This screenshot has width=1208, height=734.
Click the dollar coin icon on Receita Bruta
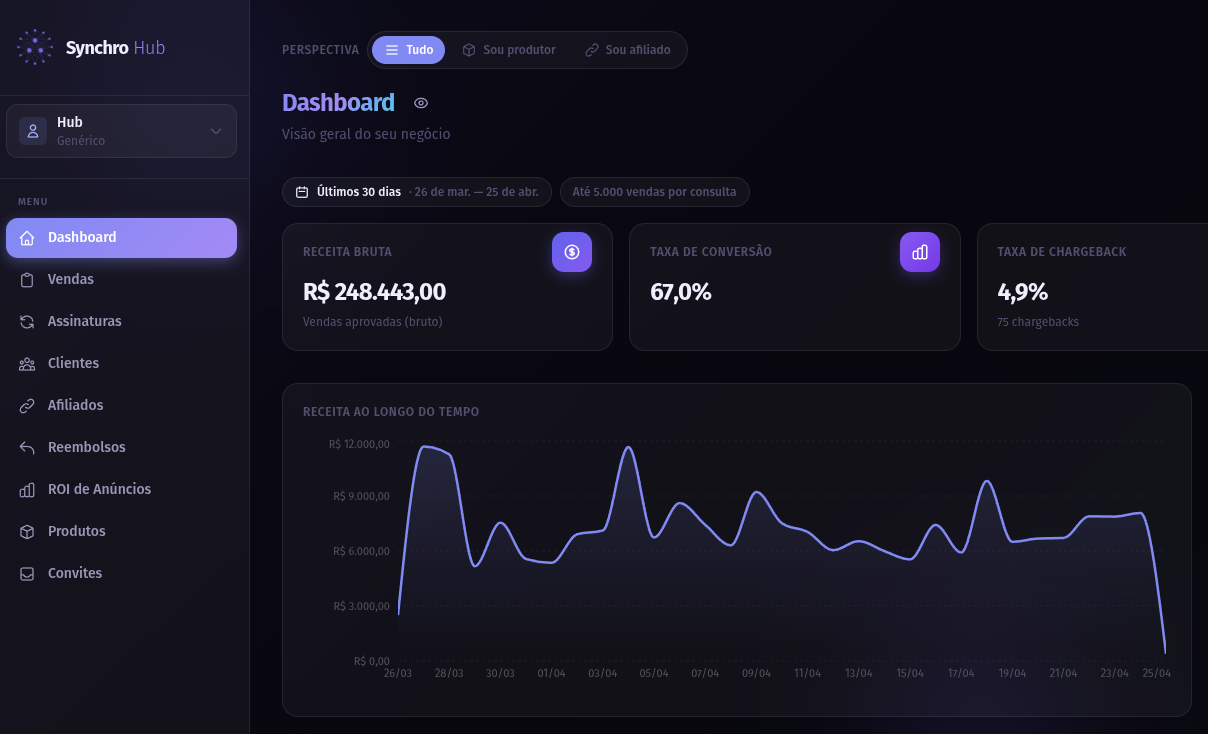point(572,252)
